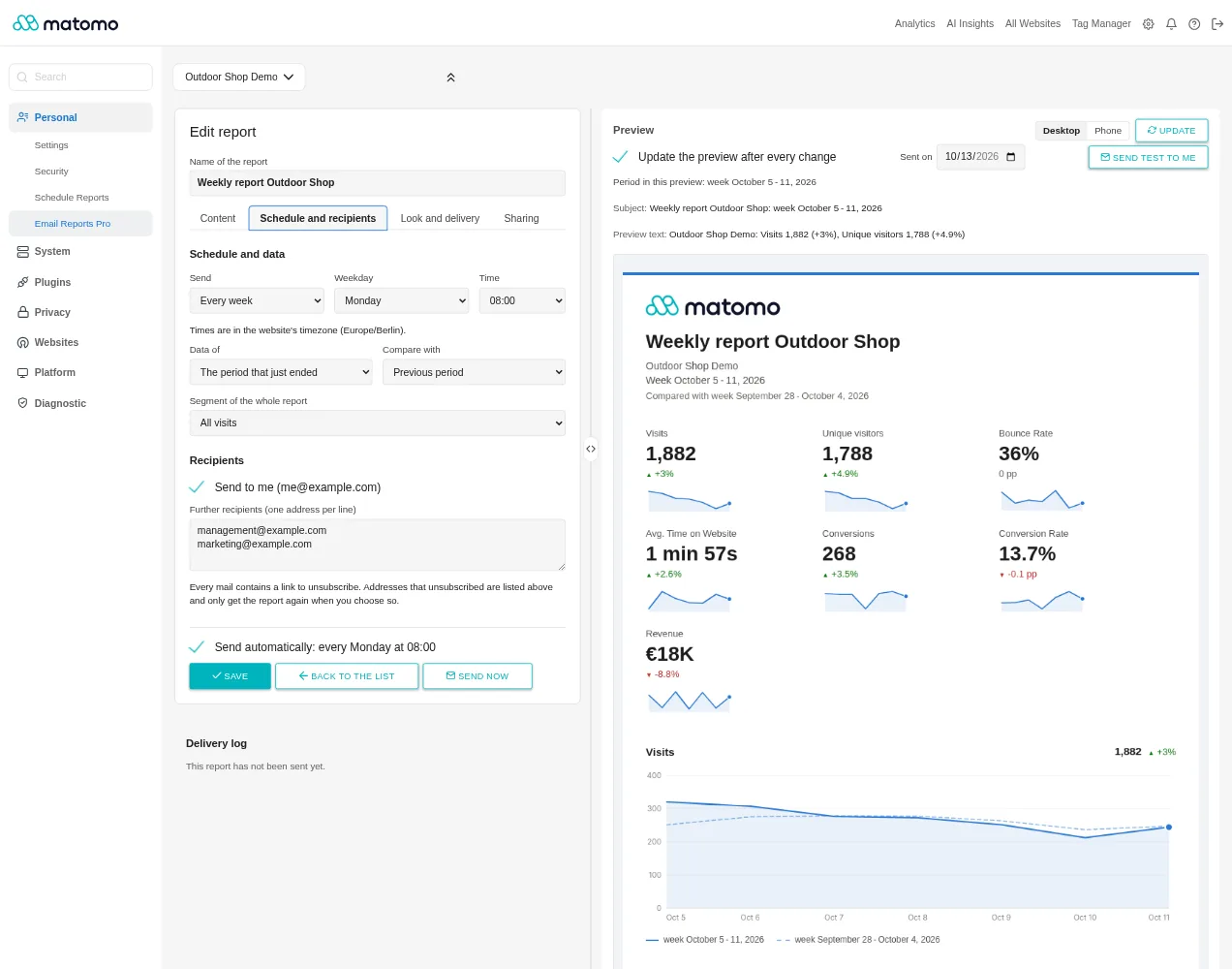Viewport: 1232px width, 969px height.
Task: Open administration gear icon in top bar
Action: coord(1149,24)
